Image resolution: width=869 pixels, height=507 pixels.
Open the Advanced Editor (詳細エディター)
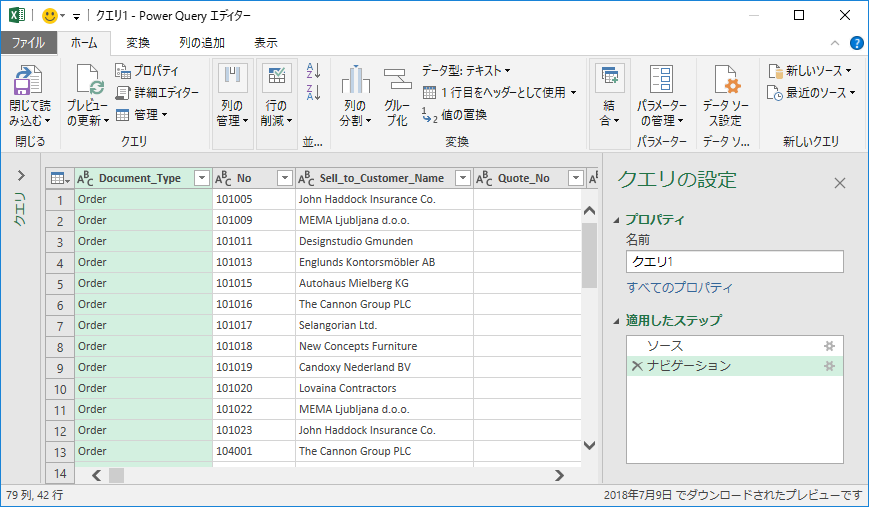(157, 93)
